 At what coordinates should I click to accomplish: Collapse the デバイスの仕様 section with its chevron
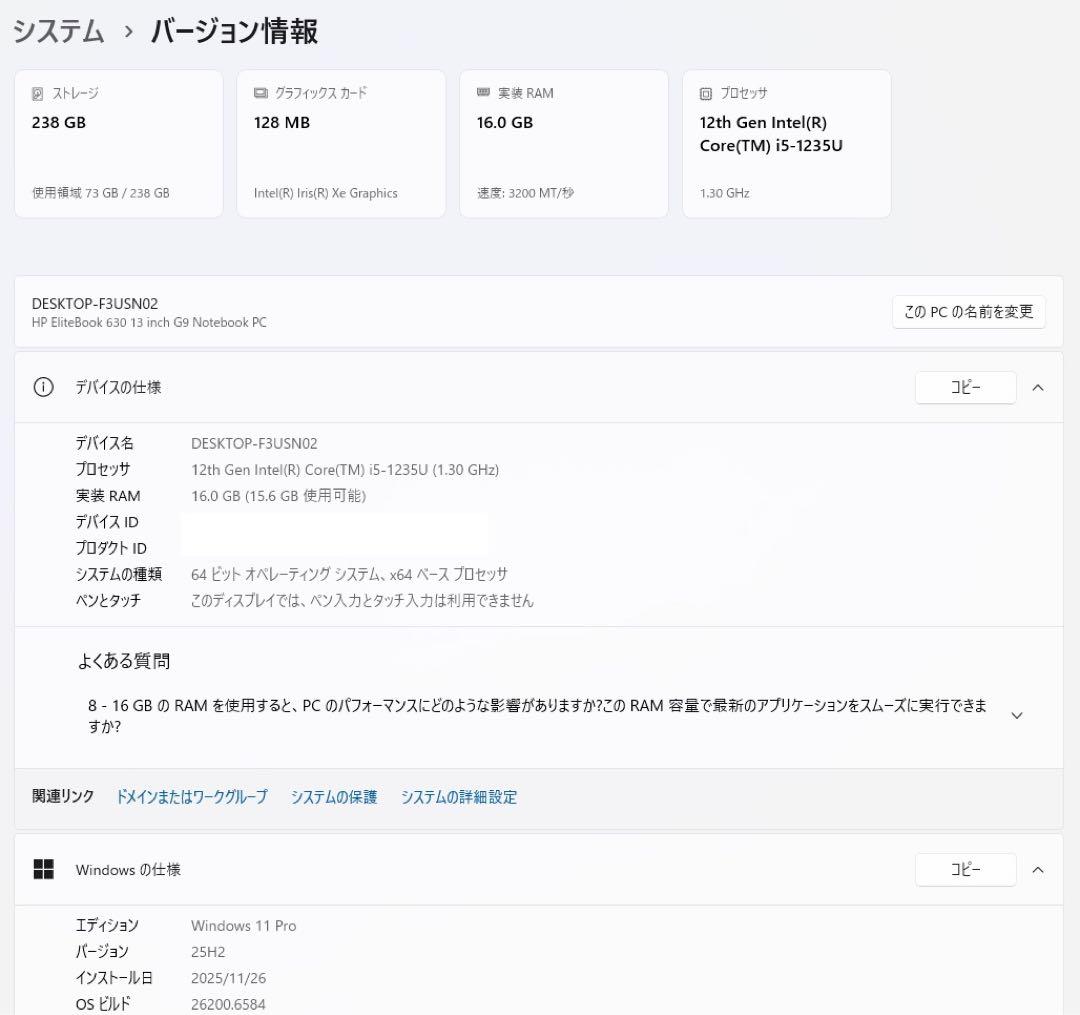(1037, 388)
